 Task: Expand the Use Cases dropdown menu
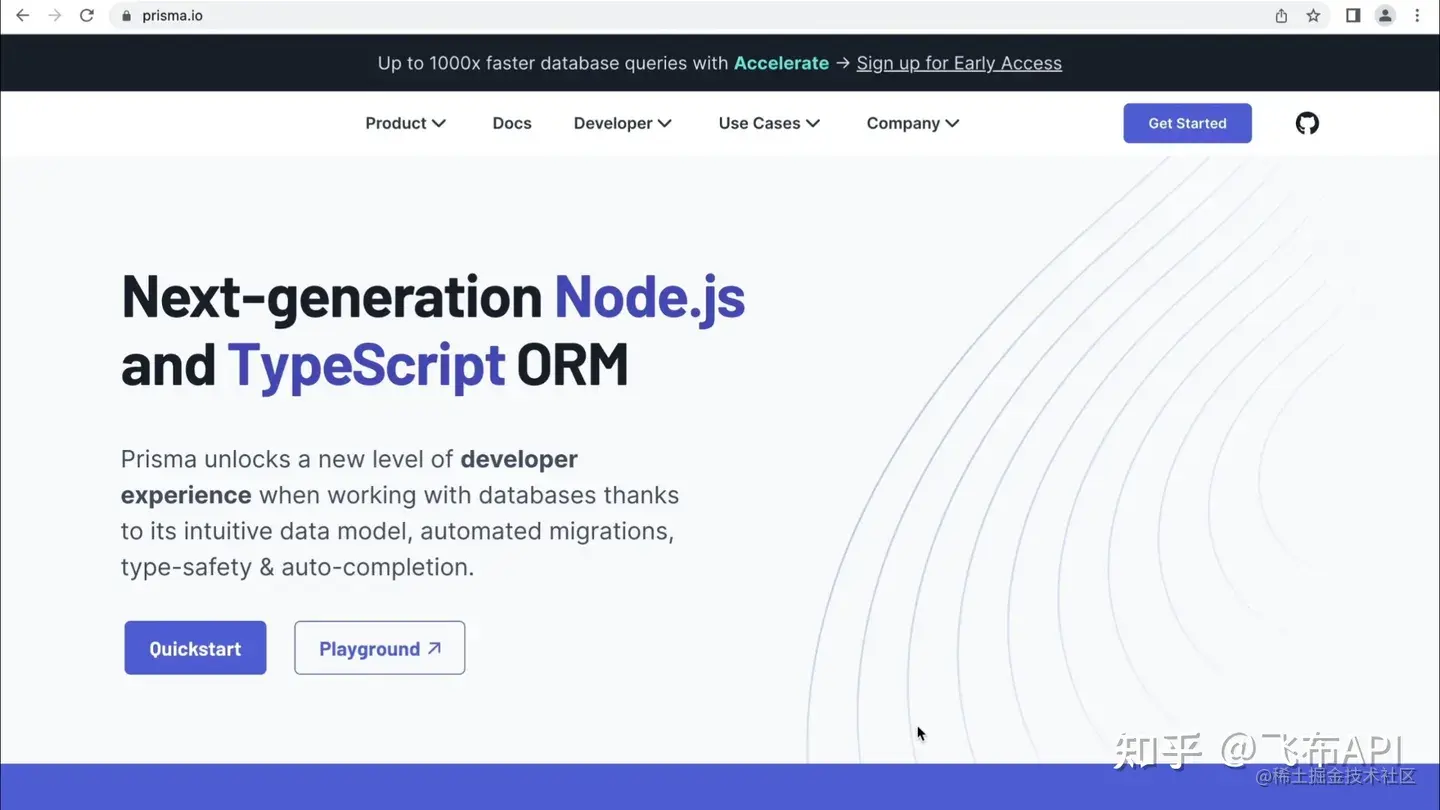769,123
